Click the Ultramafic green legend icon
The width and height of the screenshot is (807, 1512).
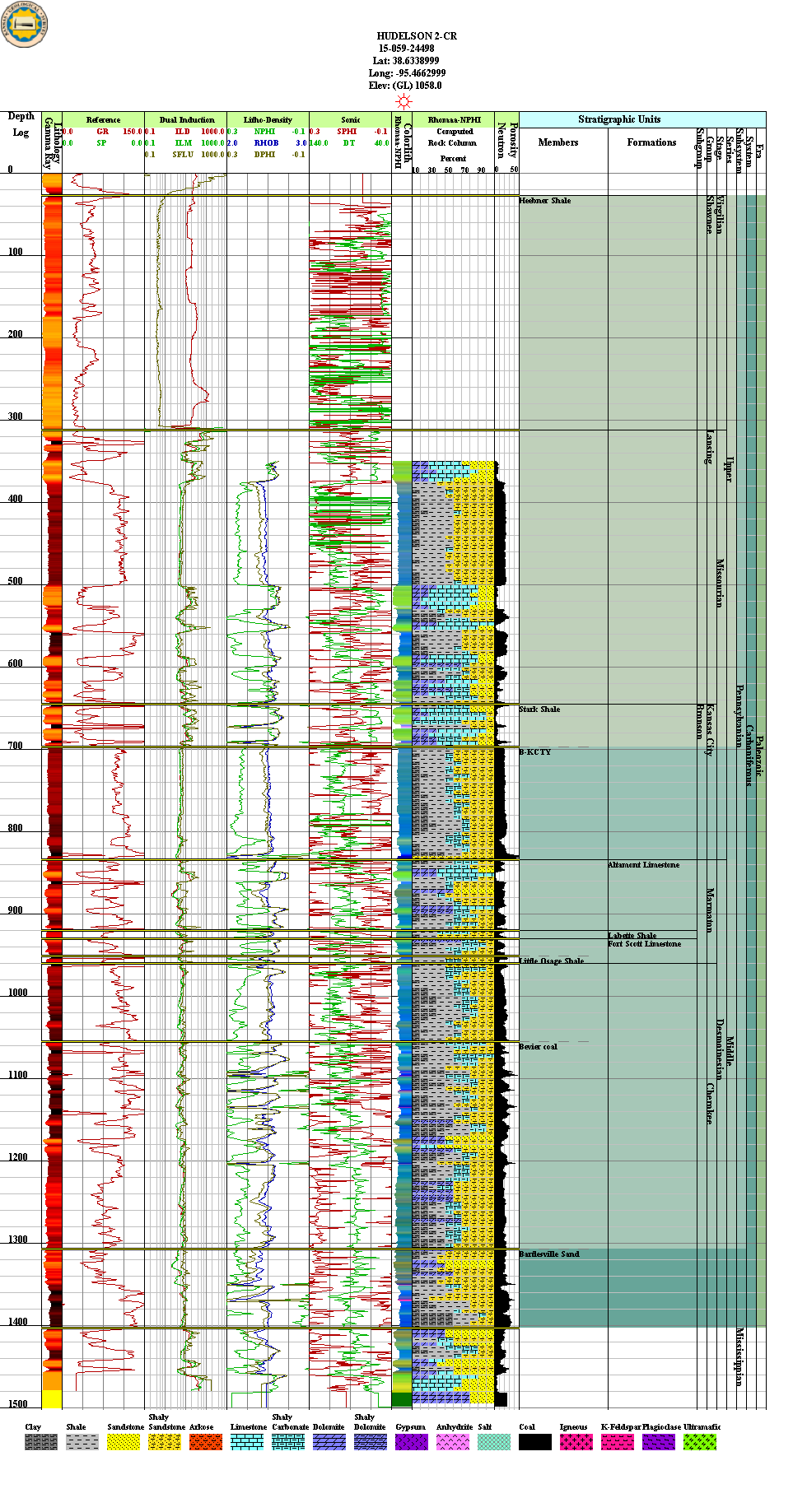click(699, 1441)
